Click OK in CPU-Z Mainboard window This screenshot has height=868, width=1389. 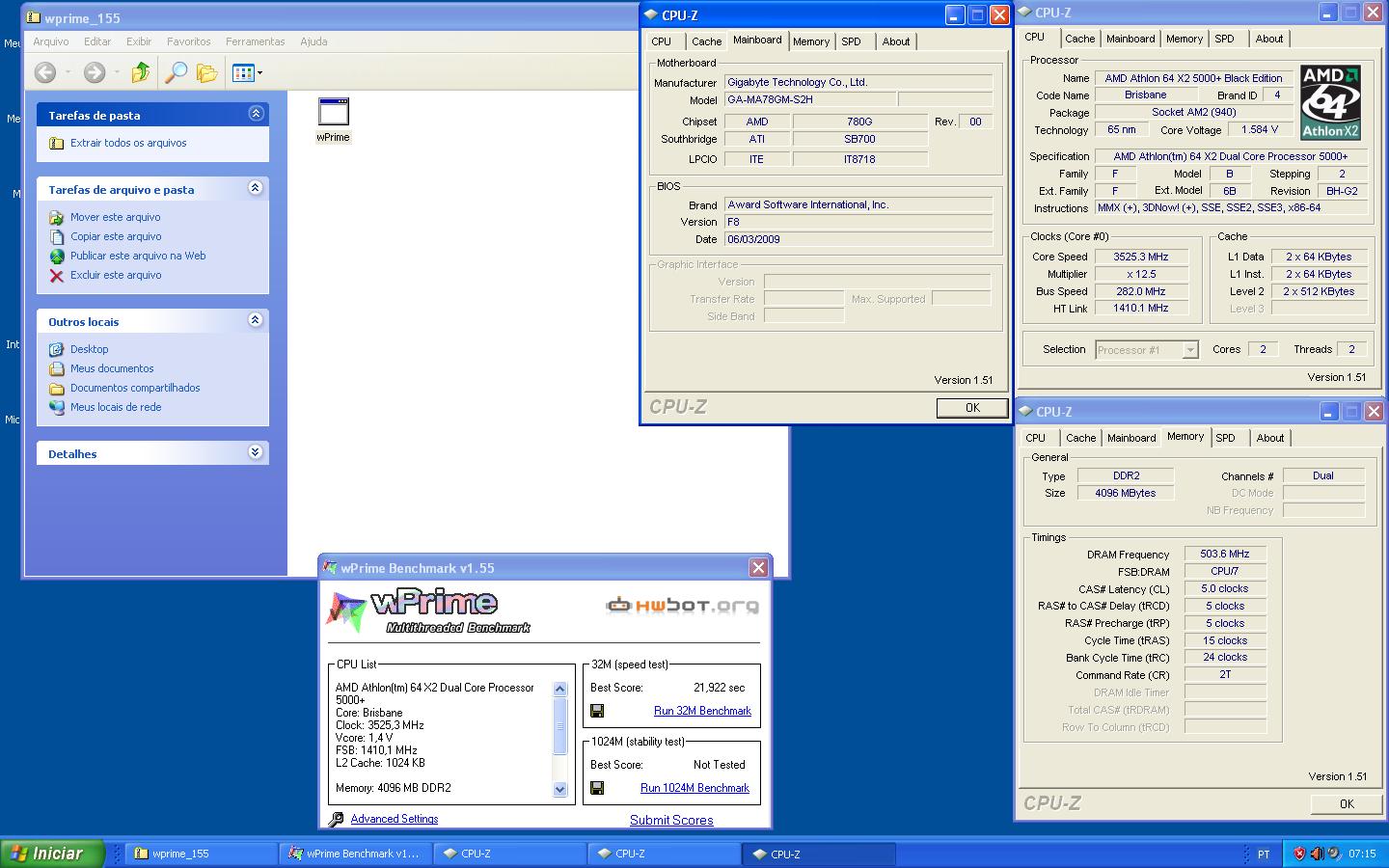[972, 408]
